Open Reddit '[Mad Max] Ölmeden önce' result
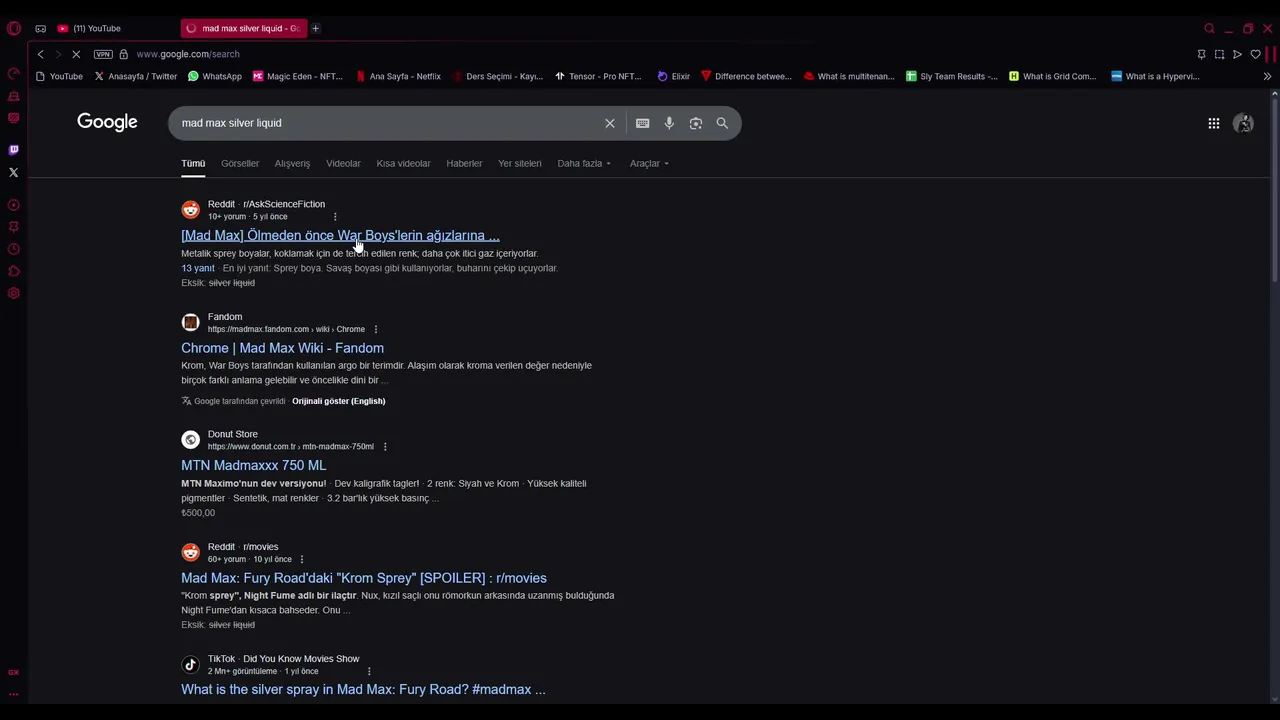 click(340, 235)
